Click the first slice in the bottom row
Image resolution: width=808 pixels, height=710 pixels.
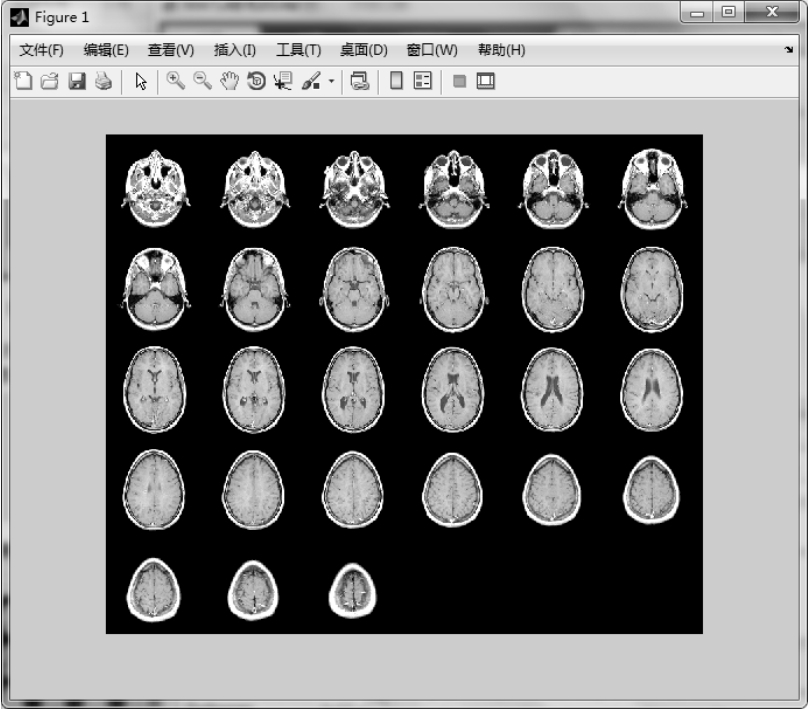point(154,589)
